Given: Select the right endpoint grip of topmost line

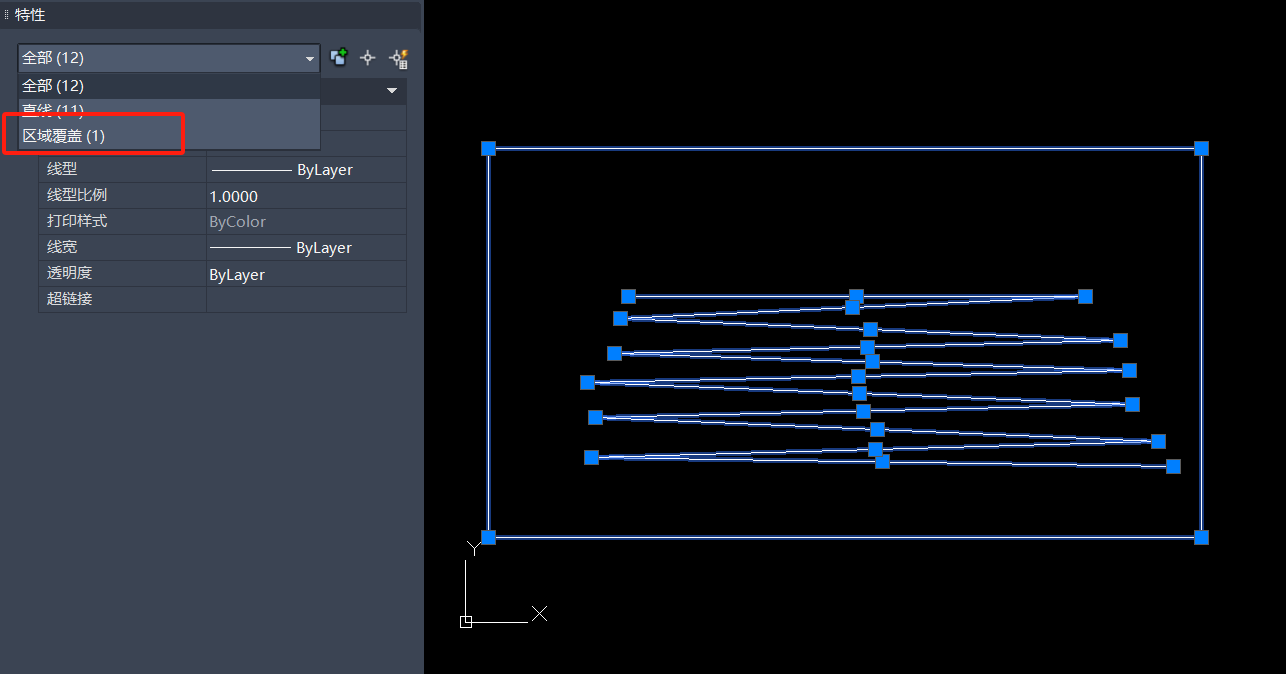Looking at the screenshot, I should (1085, 296).
